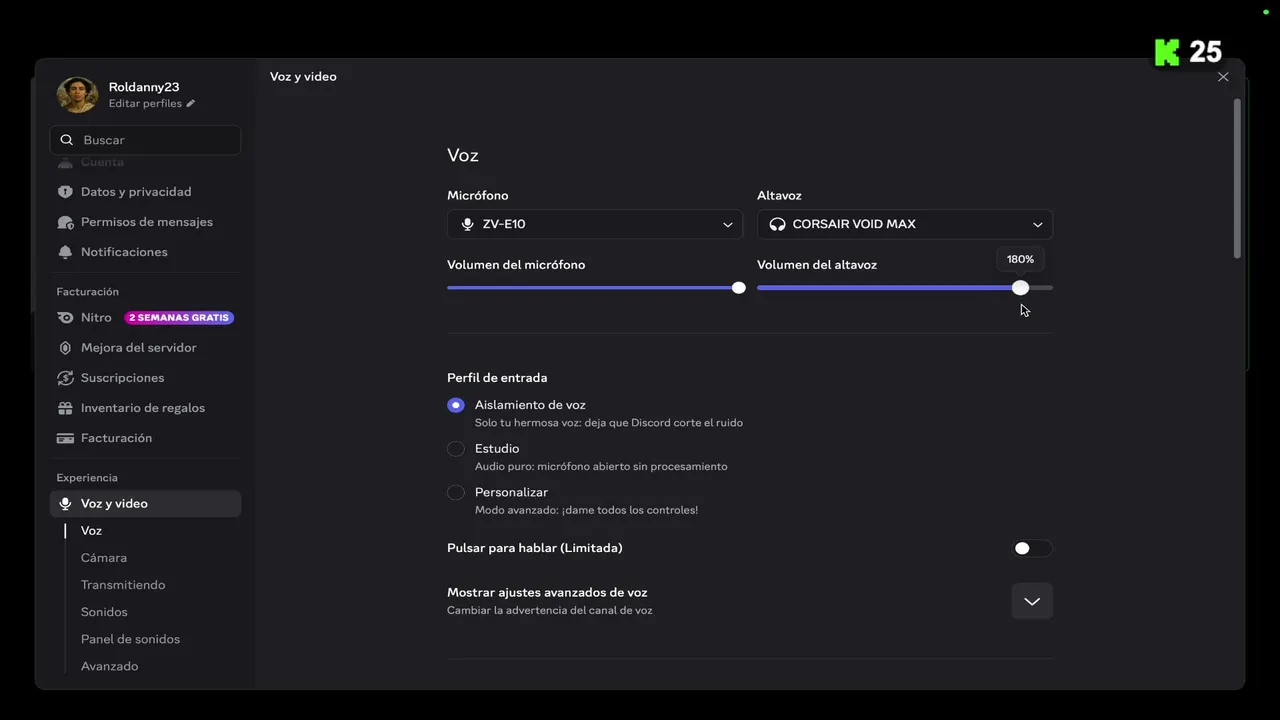This screenshot has width=1280, height=720.
Task: Click the credit card icon for Facturación
Action: [65, 438]
